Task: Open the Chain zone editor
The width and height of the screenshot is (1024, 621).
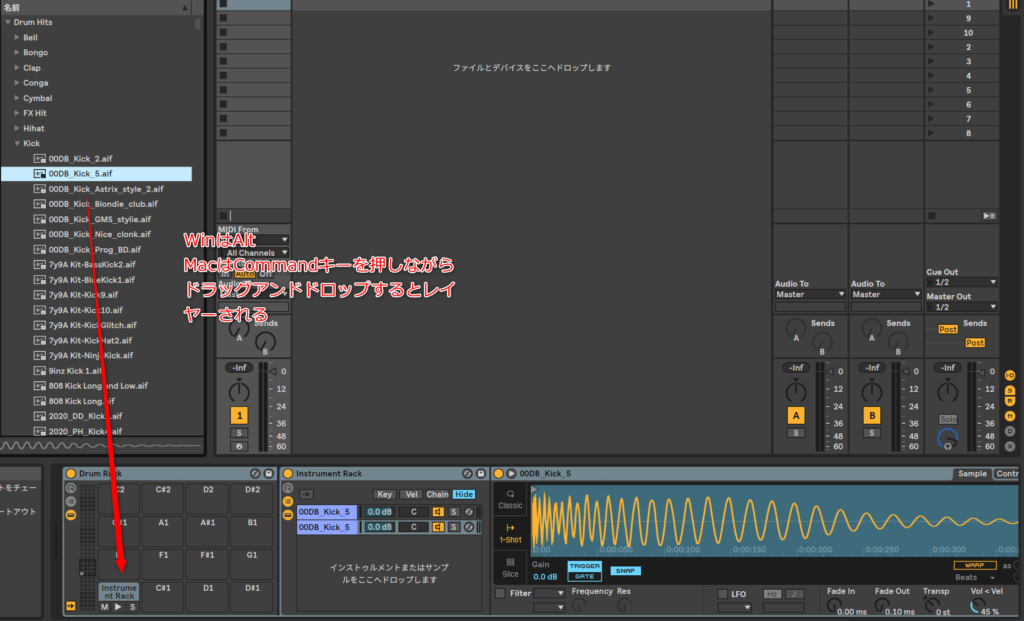Action: 437,494
